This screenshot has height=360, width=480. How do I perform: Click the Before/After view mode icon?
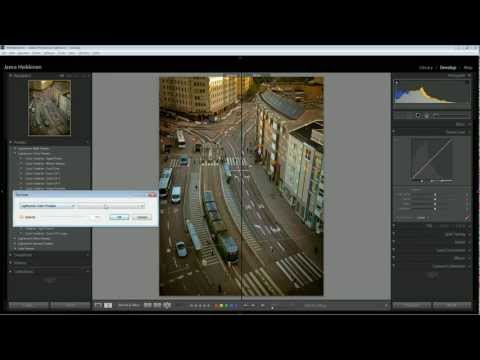(x=108, y=305)
